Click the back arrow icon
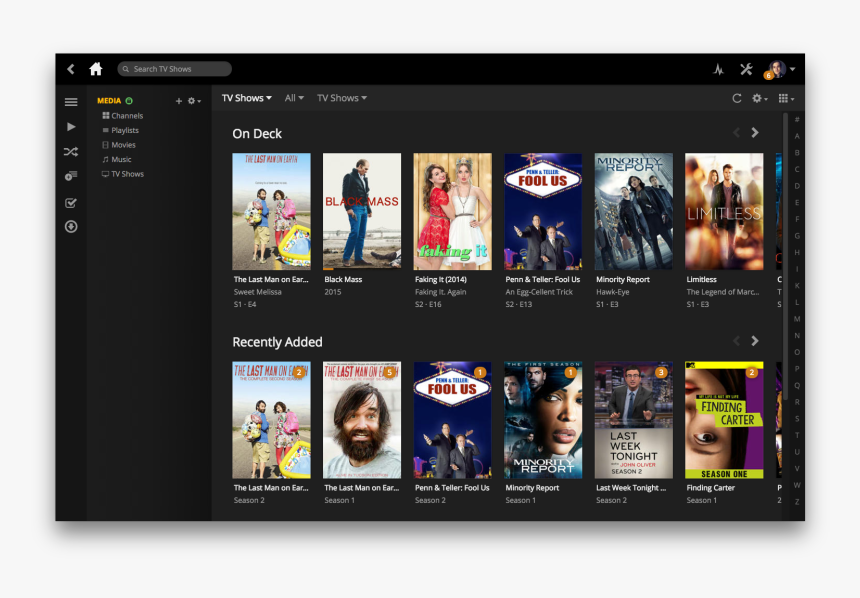This screenshot has width=860, height=598. pyautogui.click(x=71, y=69)
